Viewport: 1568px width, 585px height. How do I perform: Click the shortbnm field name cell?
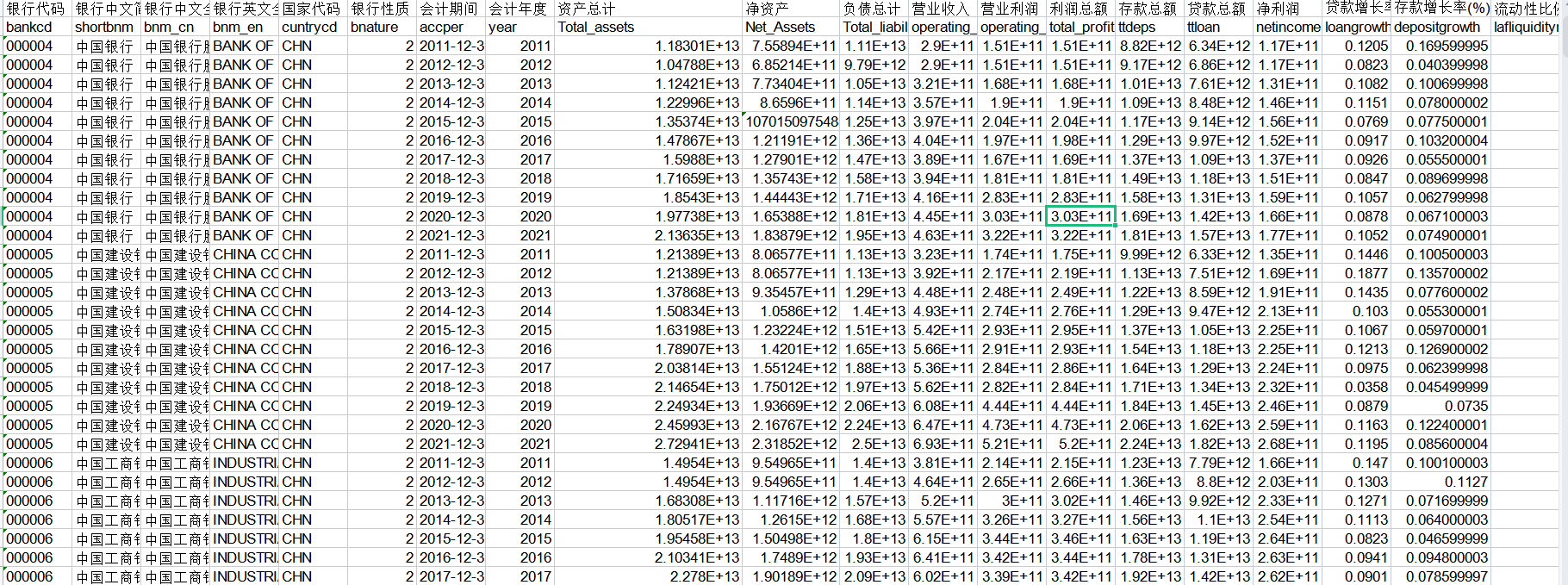[107, 27]
